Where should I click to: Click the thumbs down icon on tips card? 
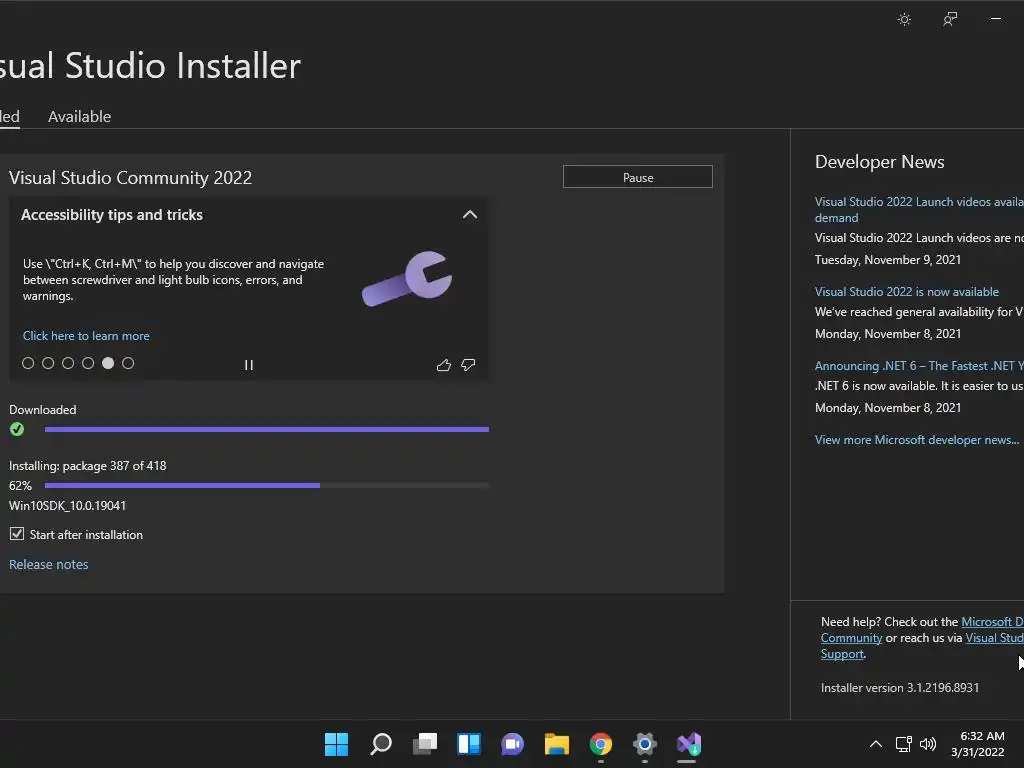tap(468, 365)
